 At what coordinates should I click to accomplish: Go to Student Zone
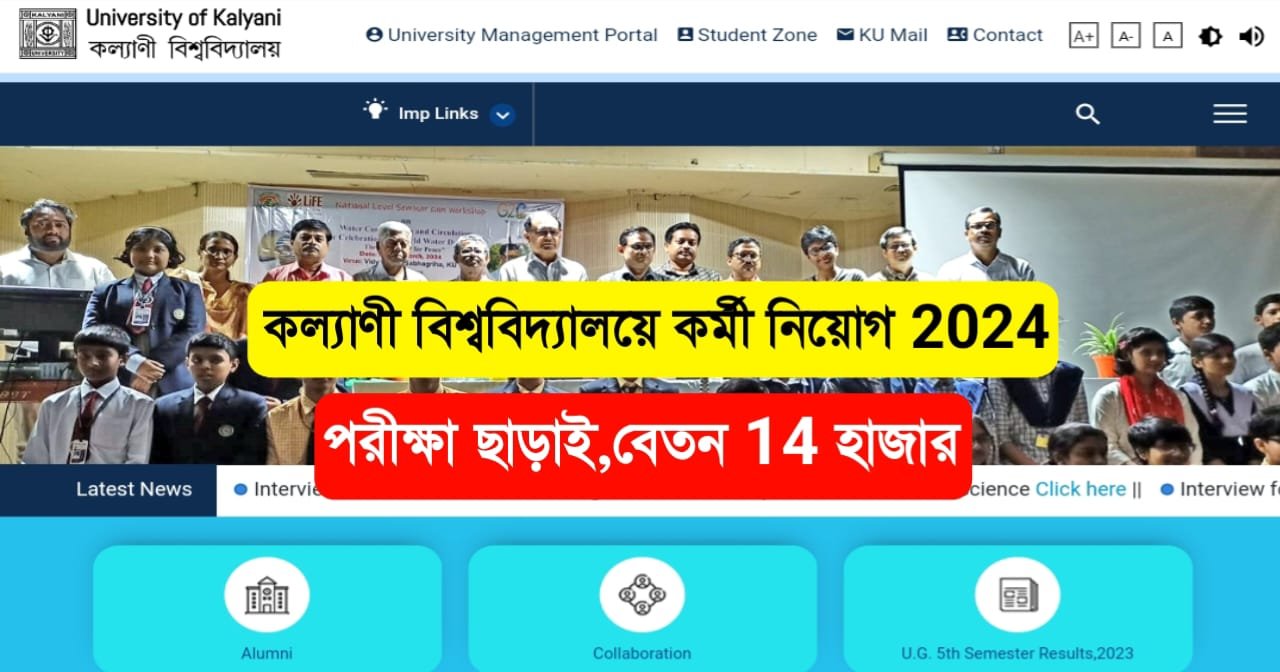(747, 35)
